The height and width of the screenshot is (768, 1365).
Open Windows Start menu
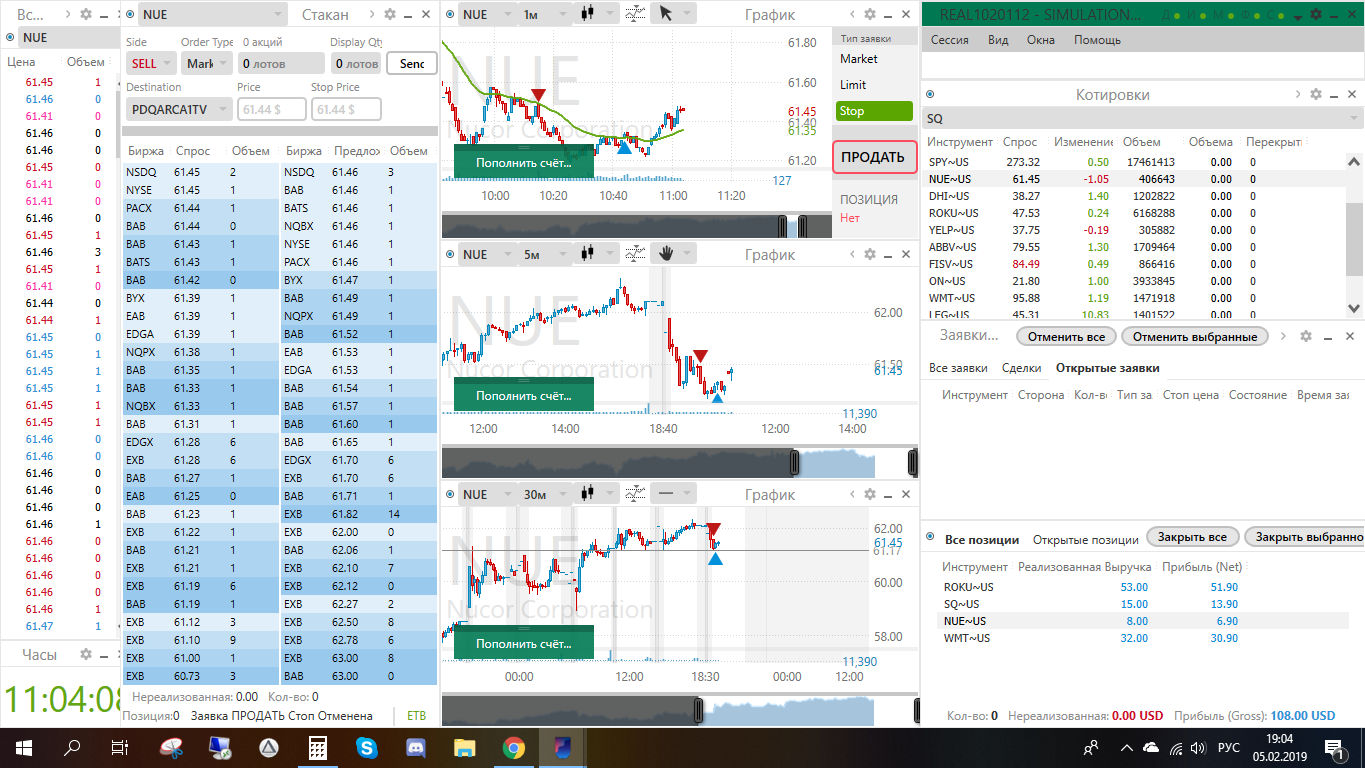[23, 747]
